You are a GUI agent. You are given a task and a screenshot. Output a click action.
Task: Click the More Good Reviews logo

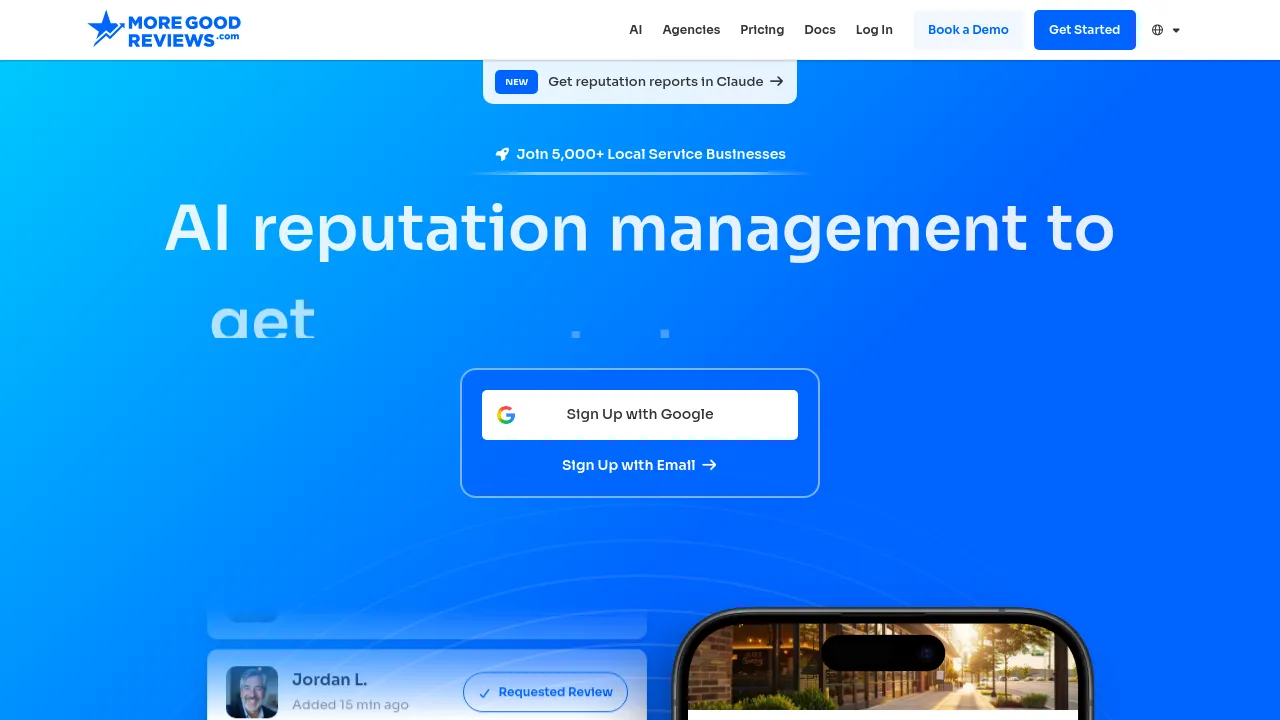(164, 29)
